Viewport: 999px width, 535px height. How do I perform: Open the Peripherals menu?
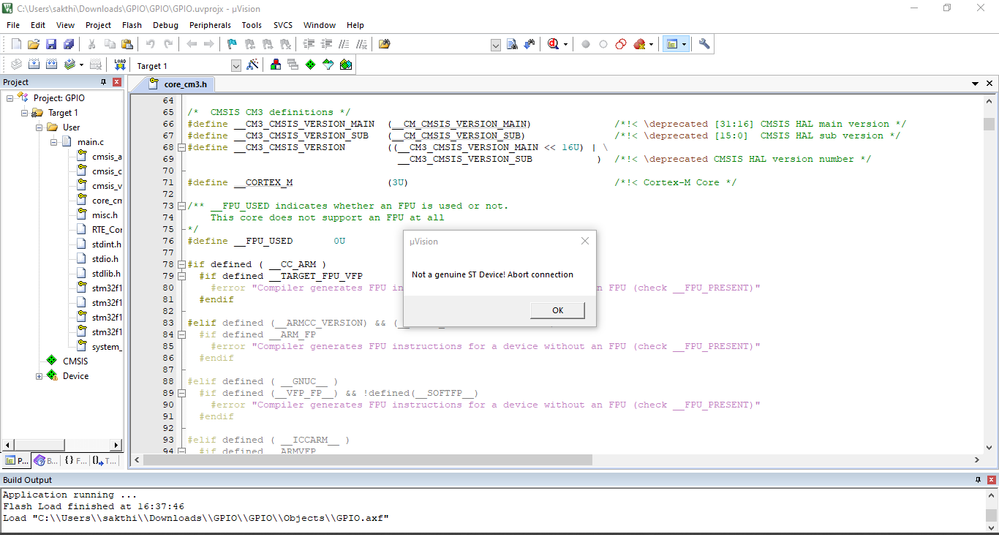pos(210,25)
